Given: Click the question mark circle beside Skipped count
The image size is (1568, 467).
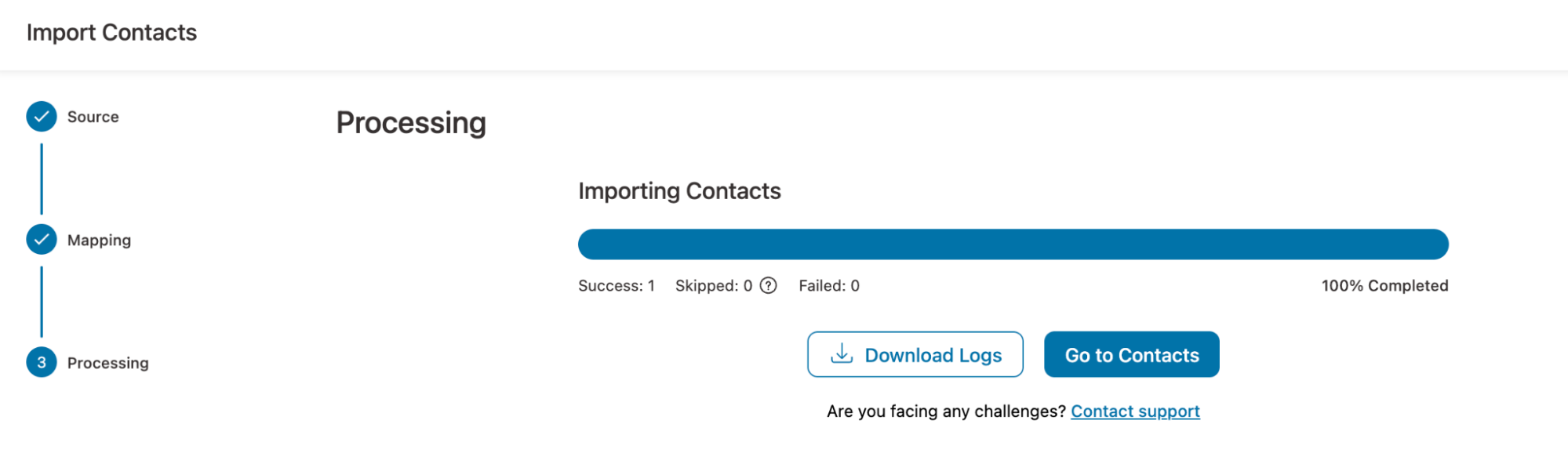Looking at the screenshot, I should tap(769, 285).
